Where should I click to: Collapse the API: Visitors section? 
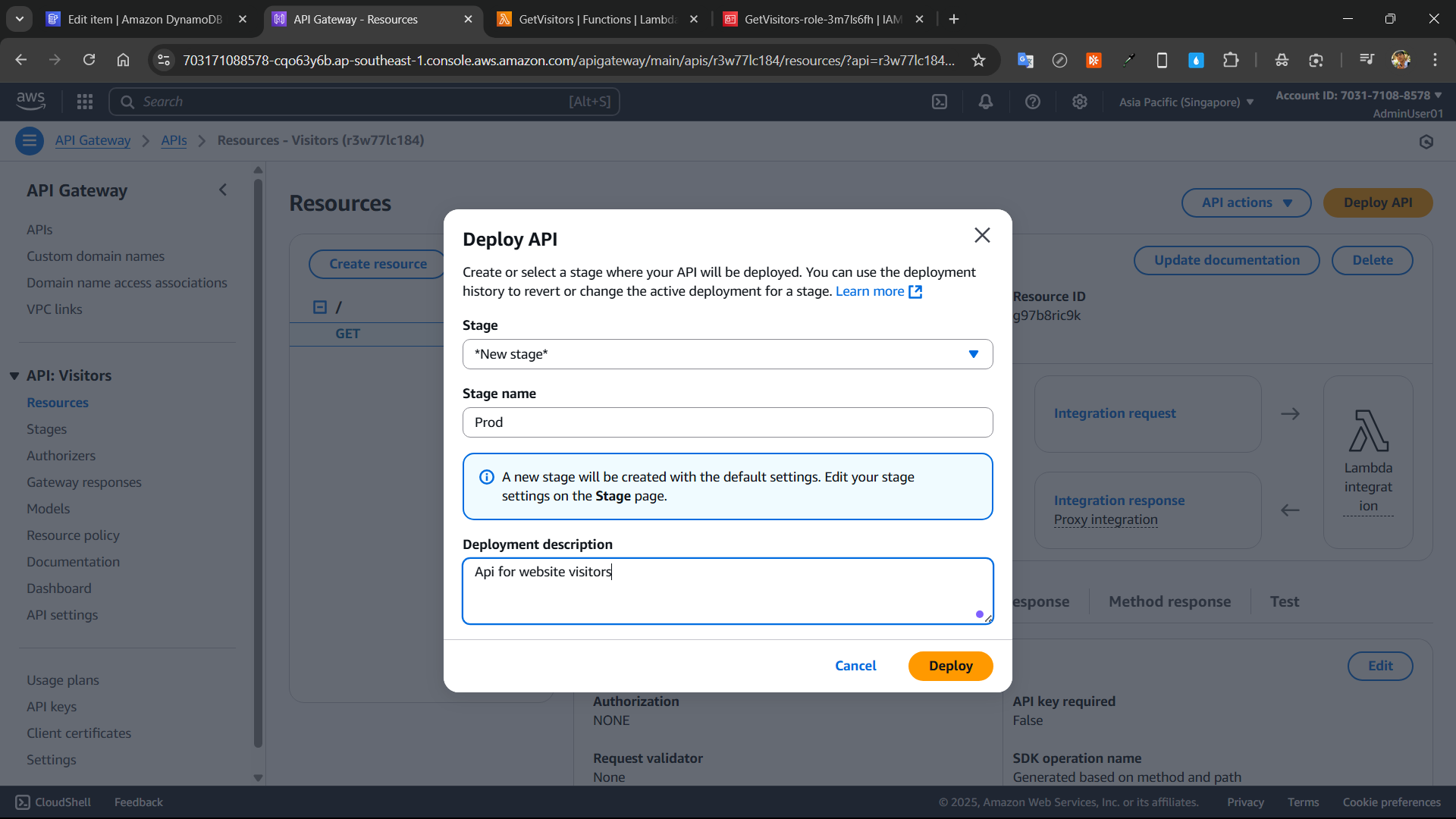tap(14, 376)
